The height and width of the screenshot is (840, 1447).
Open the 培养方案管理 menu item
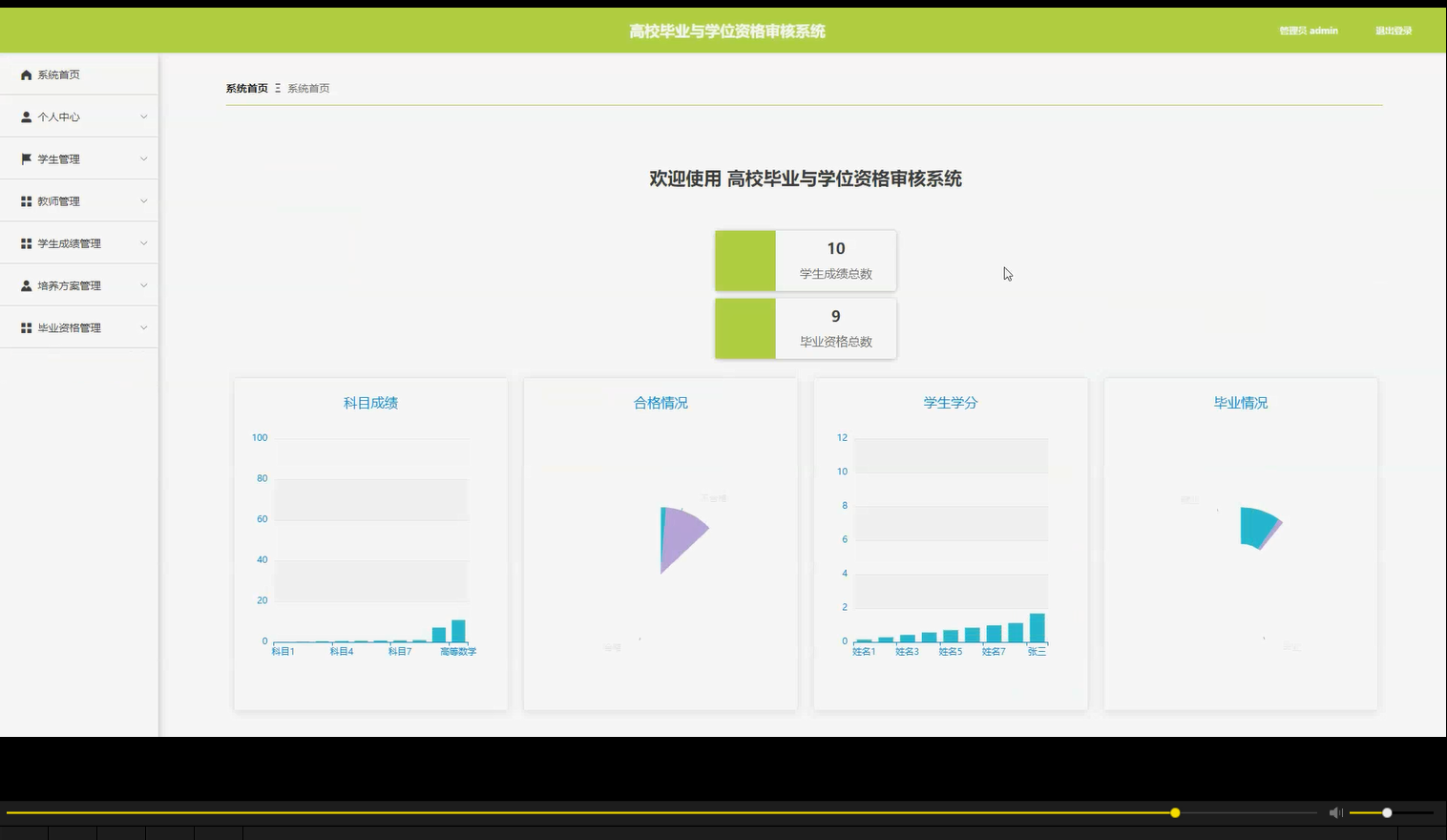pos(79,285)
